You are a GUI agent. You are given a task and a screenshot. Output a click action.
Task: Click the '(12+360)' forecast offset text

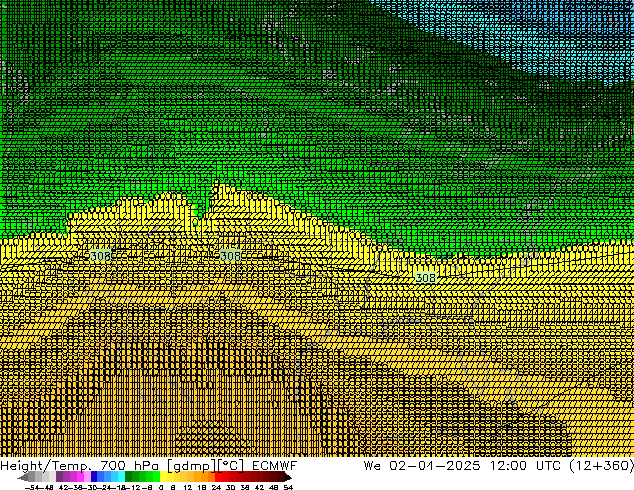601,466
